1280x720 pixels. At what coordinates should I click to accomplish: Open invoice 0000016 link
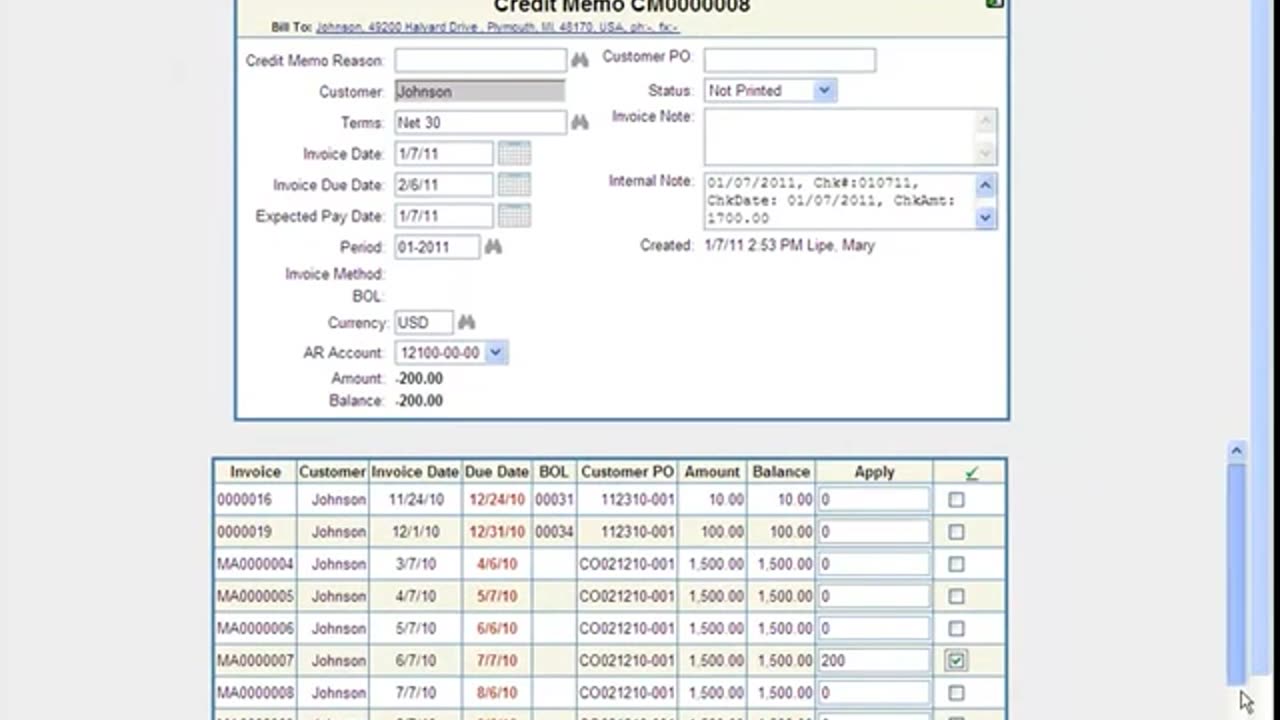coord(244,500)
